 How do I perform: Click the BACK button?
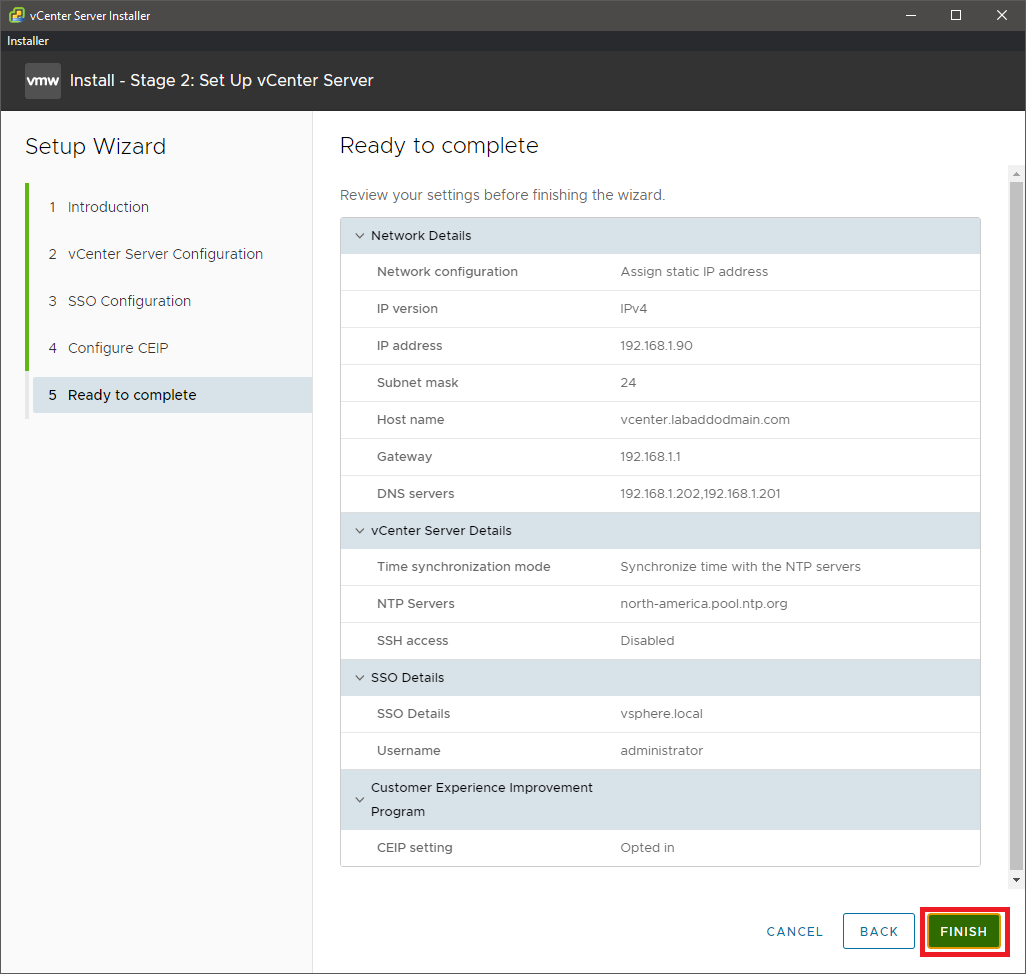[878, 931]
